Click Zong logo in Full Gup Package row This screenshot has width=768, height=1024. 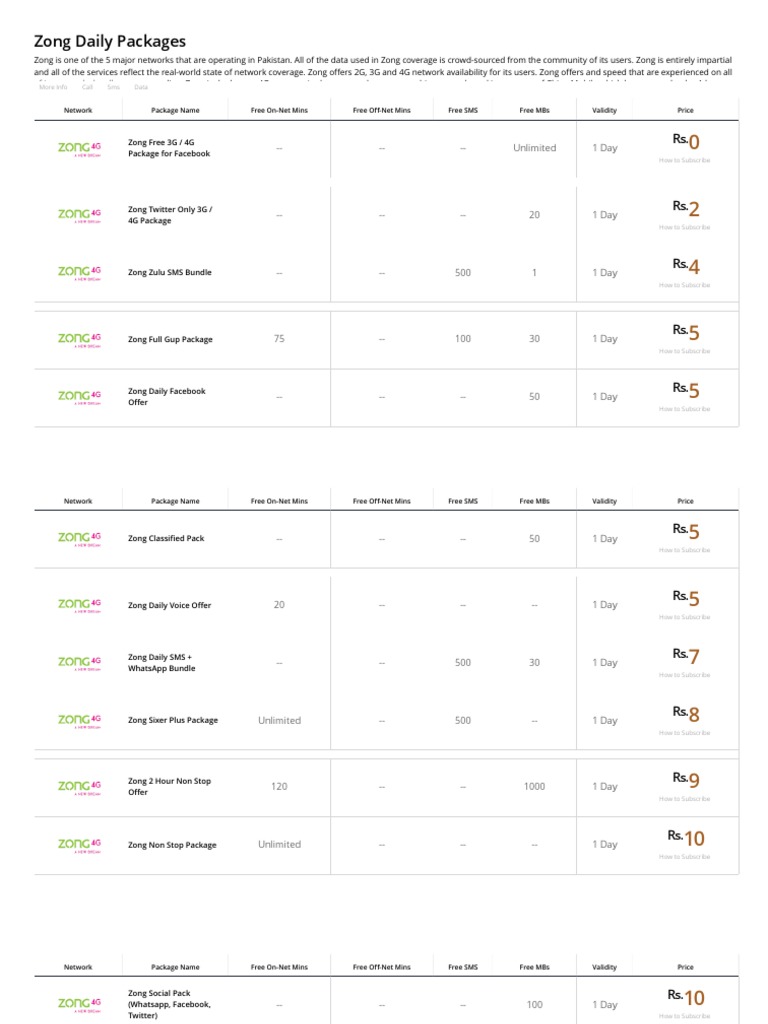point(79,339)
